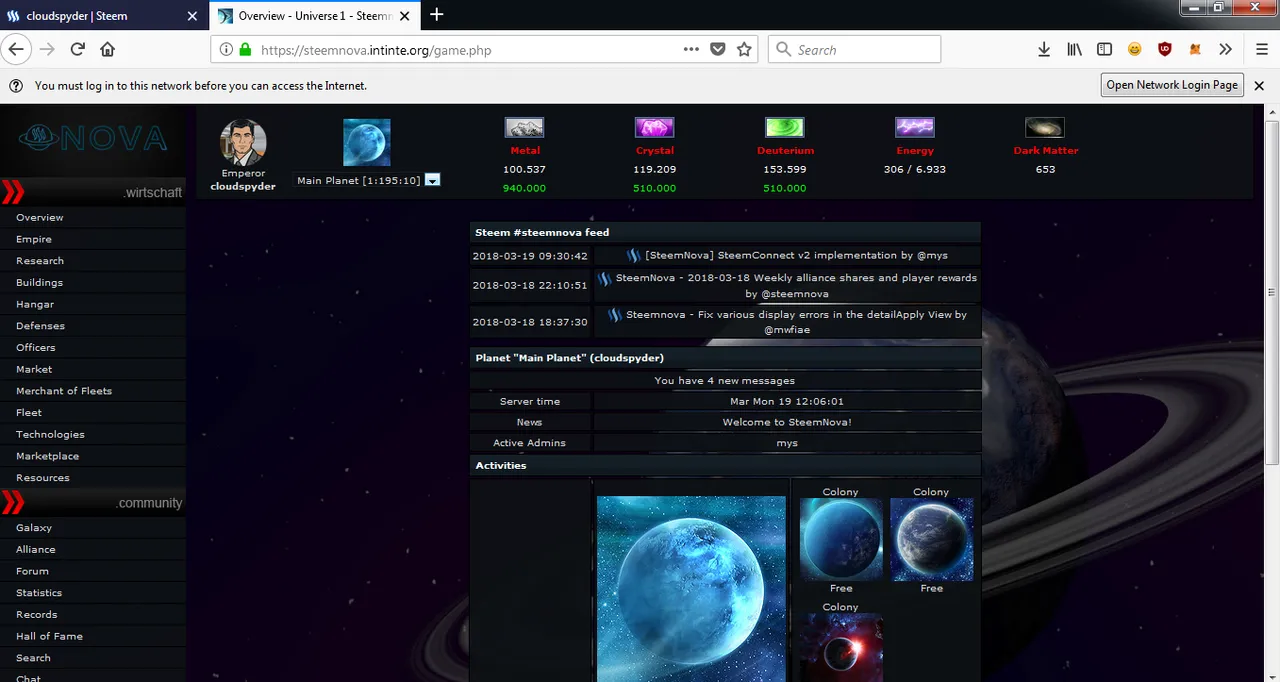The image size is (1280, 682).
Task: Open Fix various display errors feed post
Action: click(x=796, y=322)
